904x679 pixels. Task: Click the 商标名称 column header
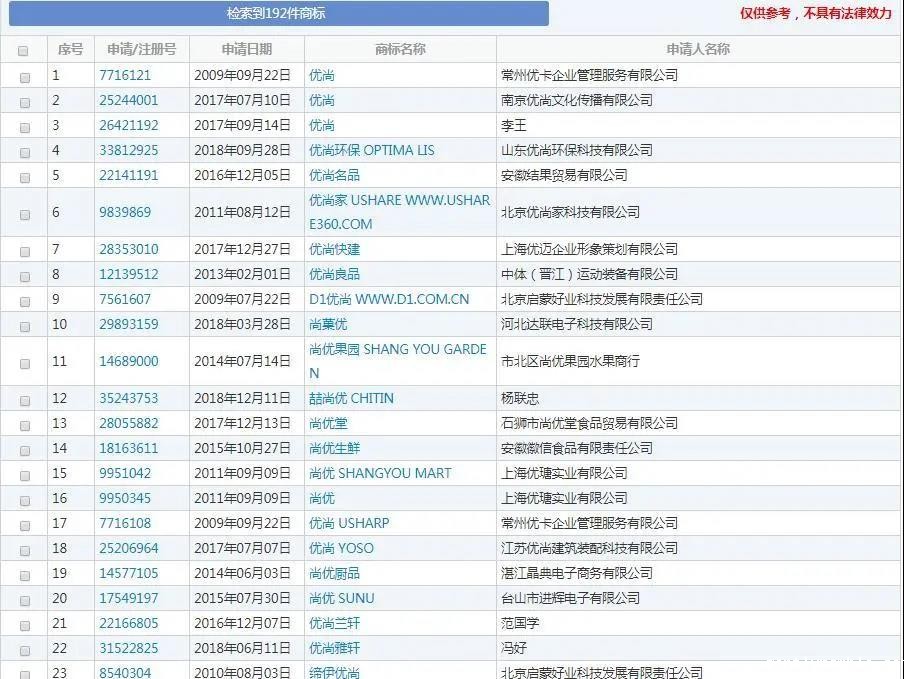[400, 49]
